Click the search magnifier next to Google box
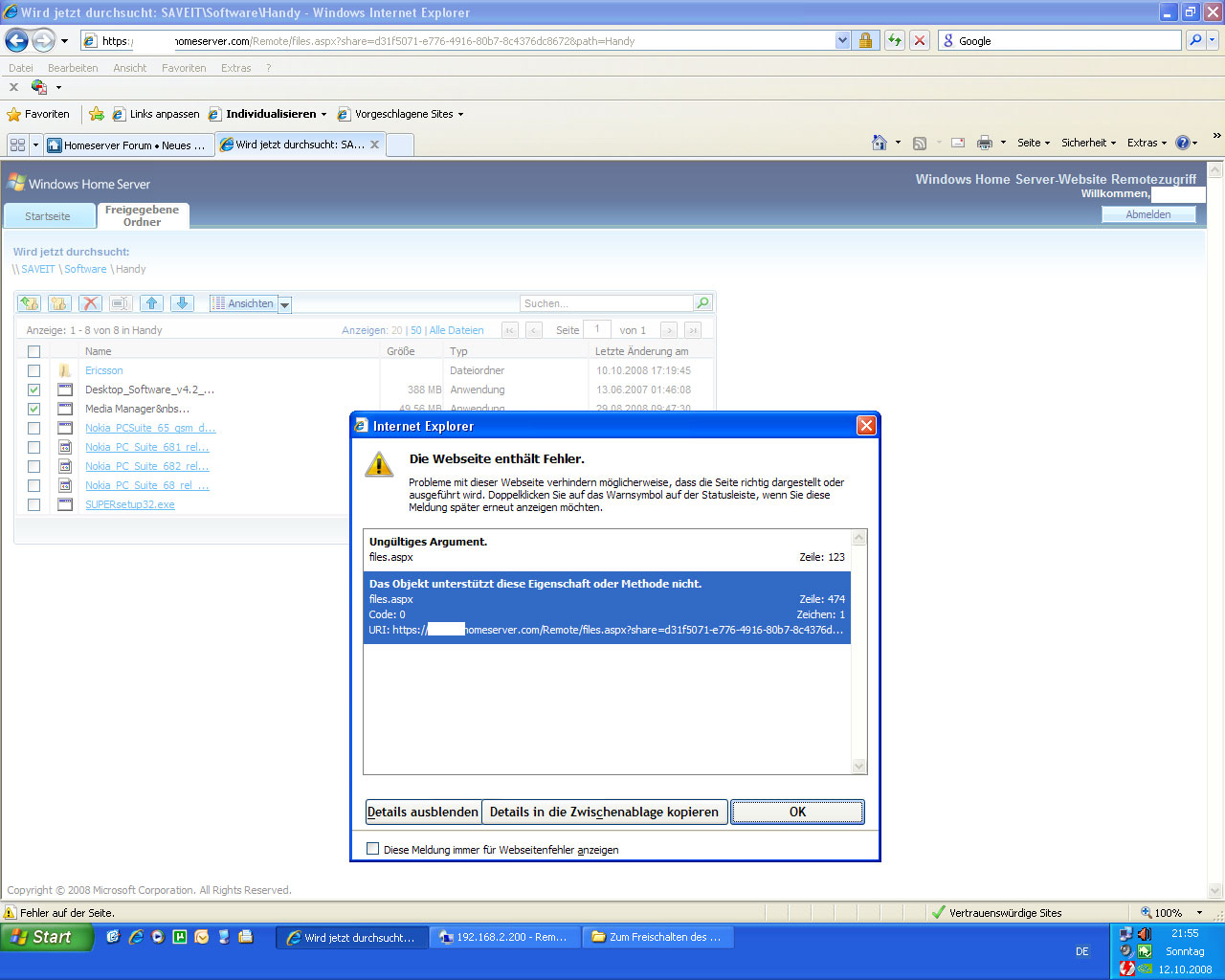This screenshot has width=1225, height=980. [x=1194, y=40]
